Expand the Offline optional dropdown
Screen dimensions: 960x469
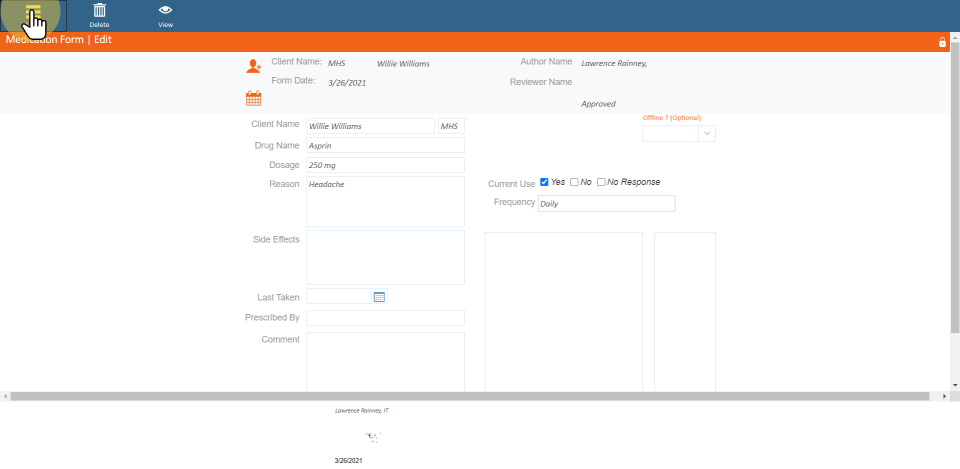(x=707, y=133)
